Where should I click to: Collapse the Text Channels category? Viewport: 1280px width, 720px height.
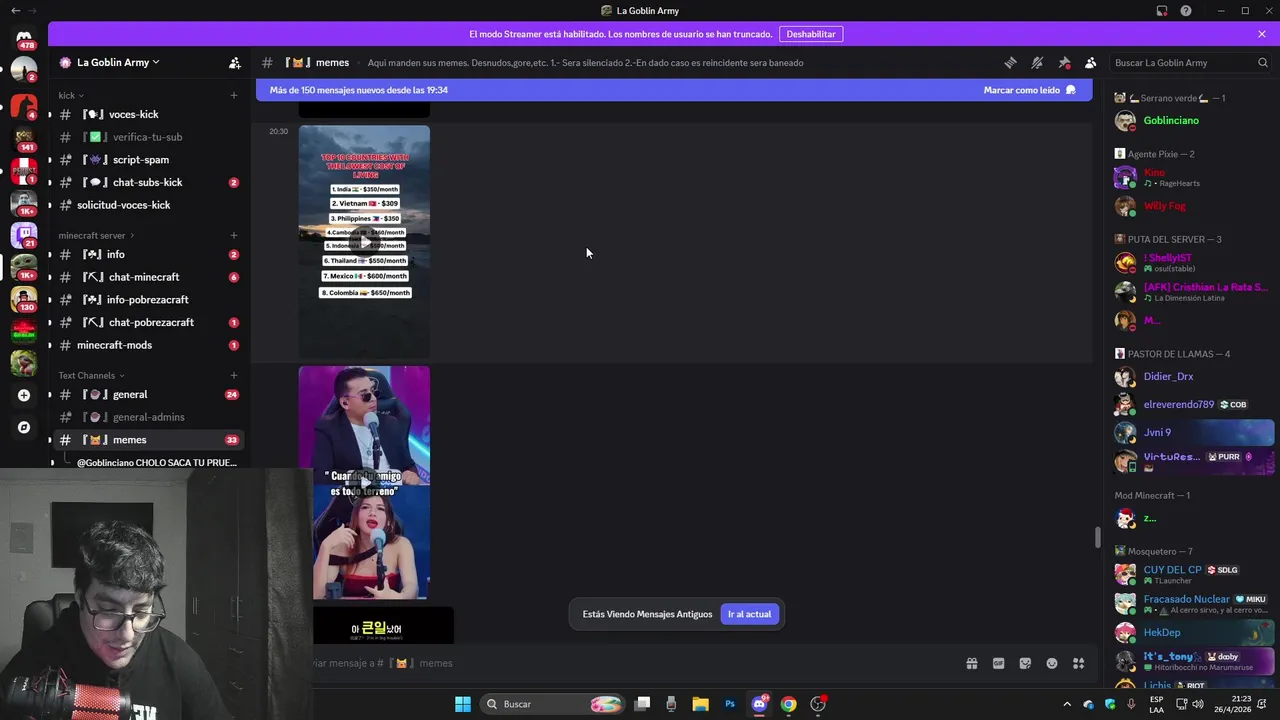91,375
